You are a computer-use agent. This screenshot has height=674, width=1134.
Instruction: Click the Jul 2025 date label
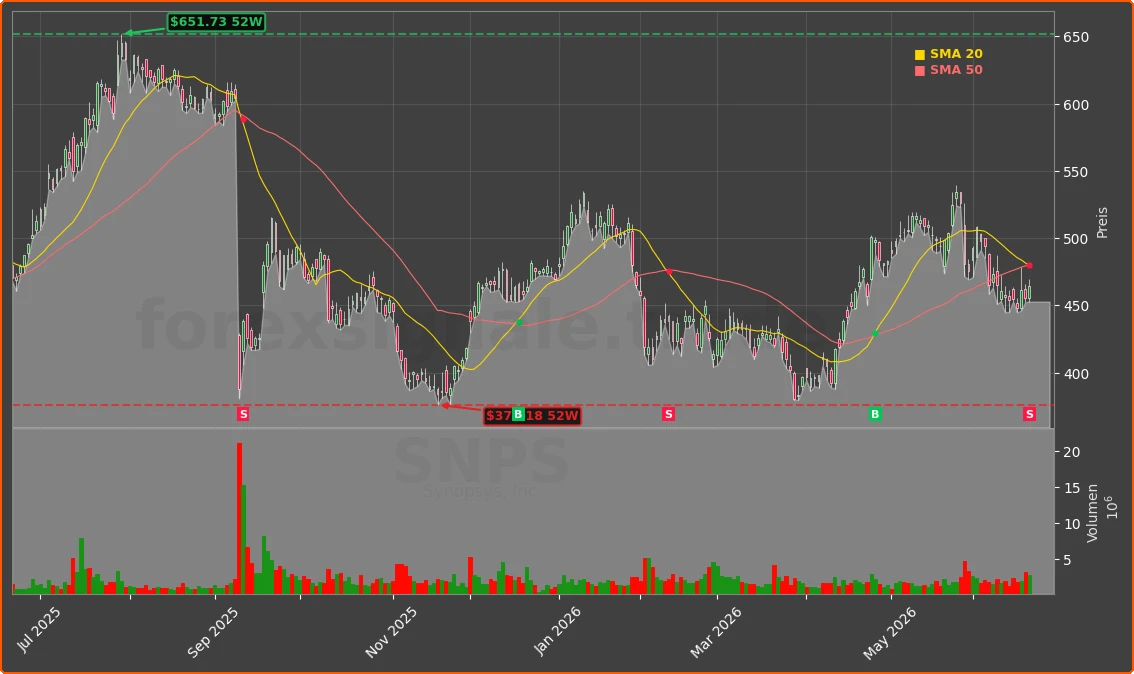39,630
